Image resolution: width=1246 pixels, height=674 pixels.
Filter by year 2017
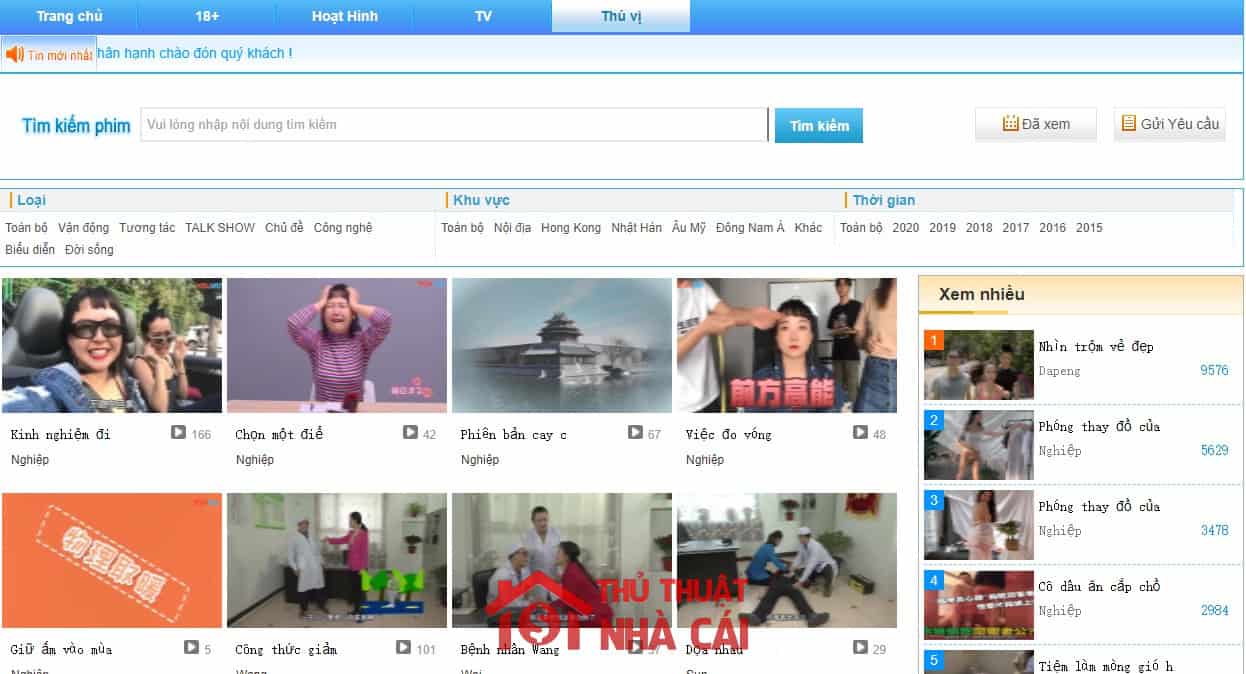coord(1016,228)
